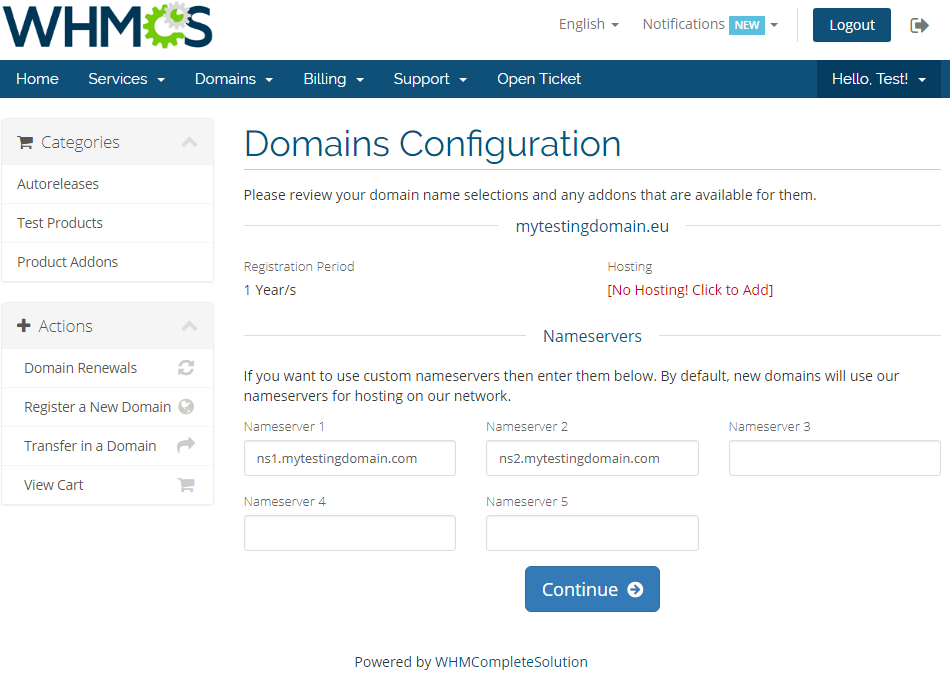This screenshot has width=950, height=681.
Task: Click the shopping cart icon in Categories header
Action: pyautogui.click(x=25, y=142)
